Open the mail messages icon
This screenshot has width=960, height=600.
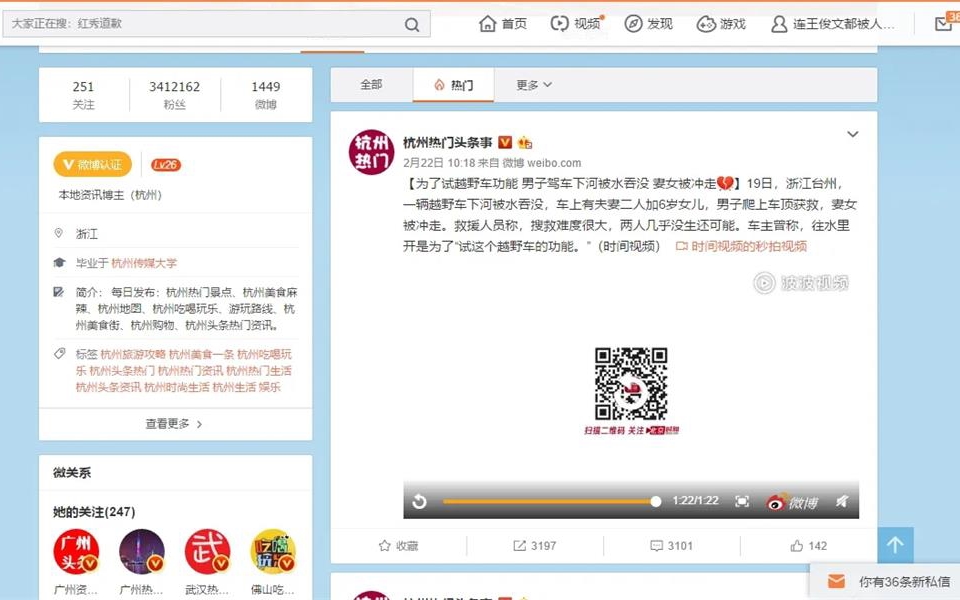click(942, 24)
